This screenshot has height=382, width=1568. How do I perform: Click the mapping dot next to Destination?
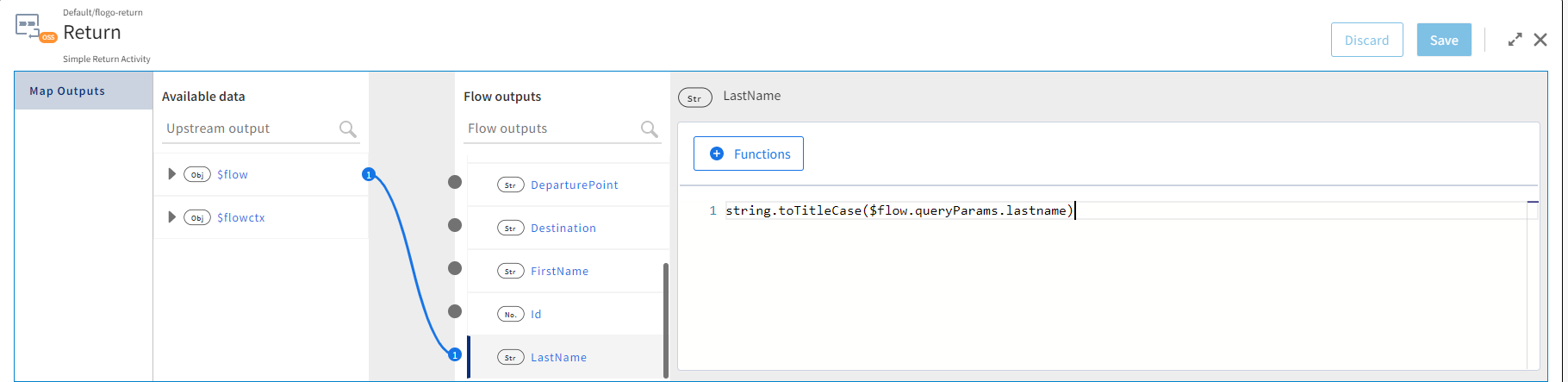455,225
